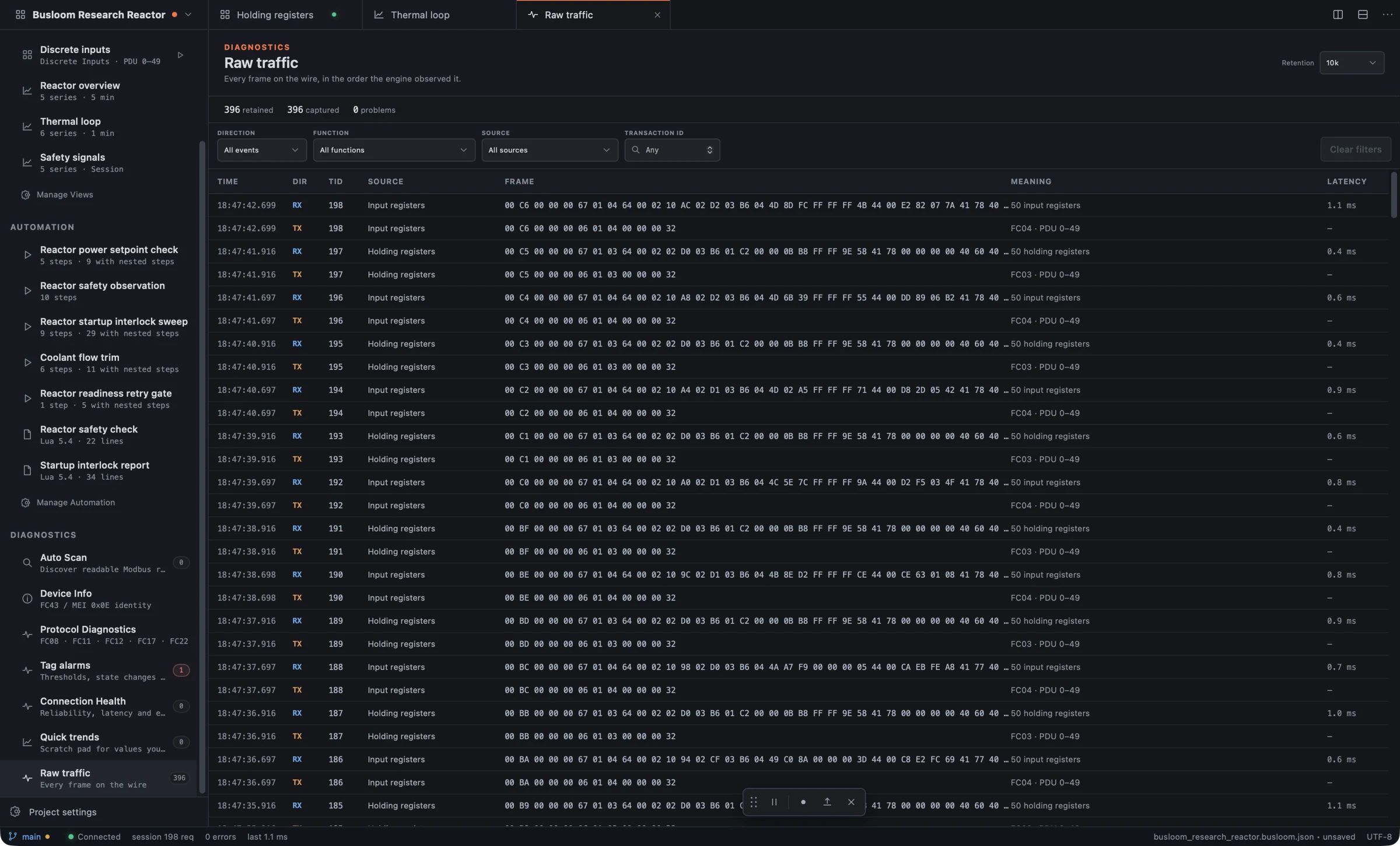Click the Transaction ID stepper arrows

click(709, 150)
